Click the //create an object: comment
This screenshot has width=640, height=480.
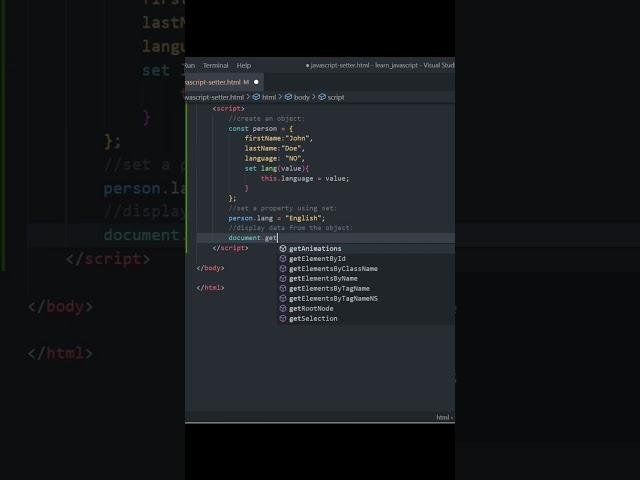(x=266, y=118)
